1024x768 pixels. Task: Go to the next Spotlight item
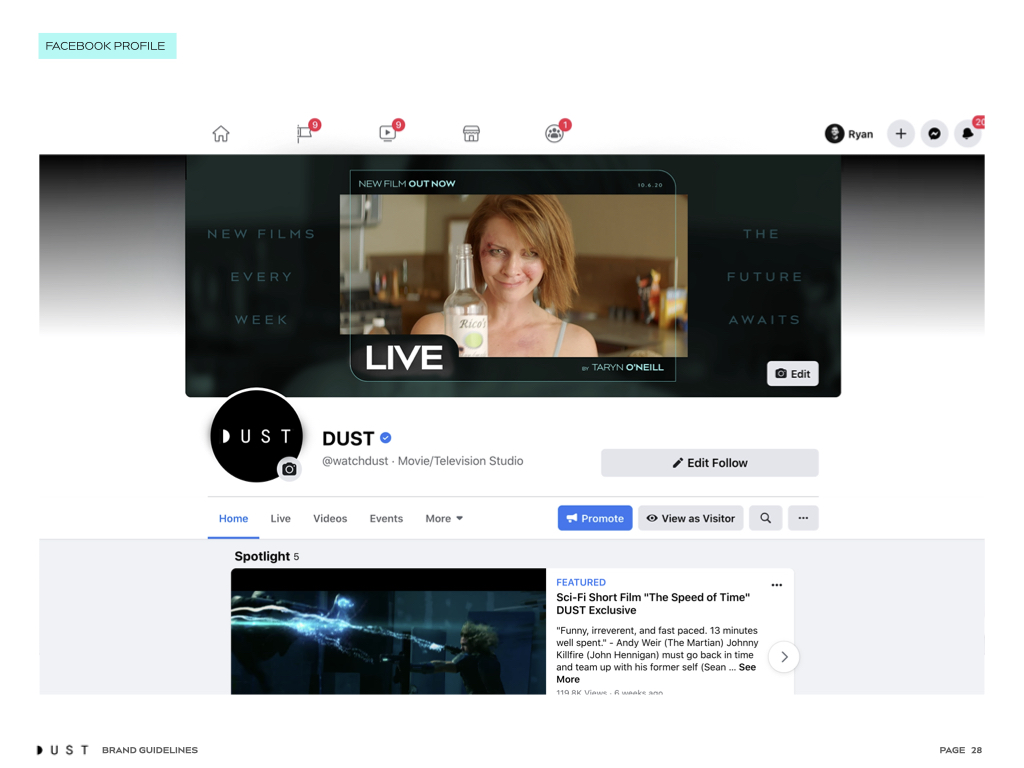(x=784, y=657)
